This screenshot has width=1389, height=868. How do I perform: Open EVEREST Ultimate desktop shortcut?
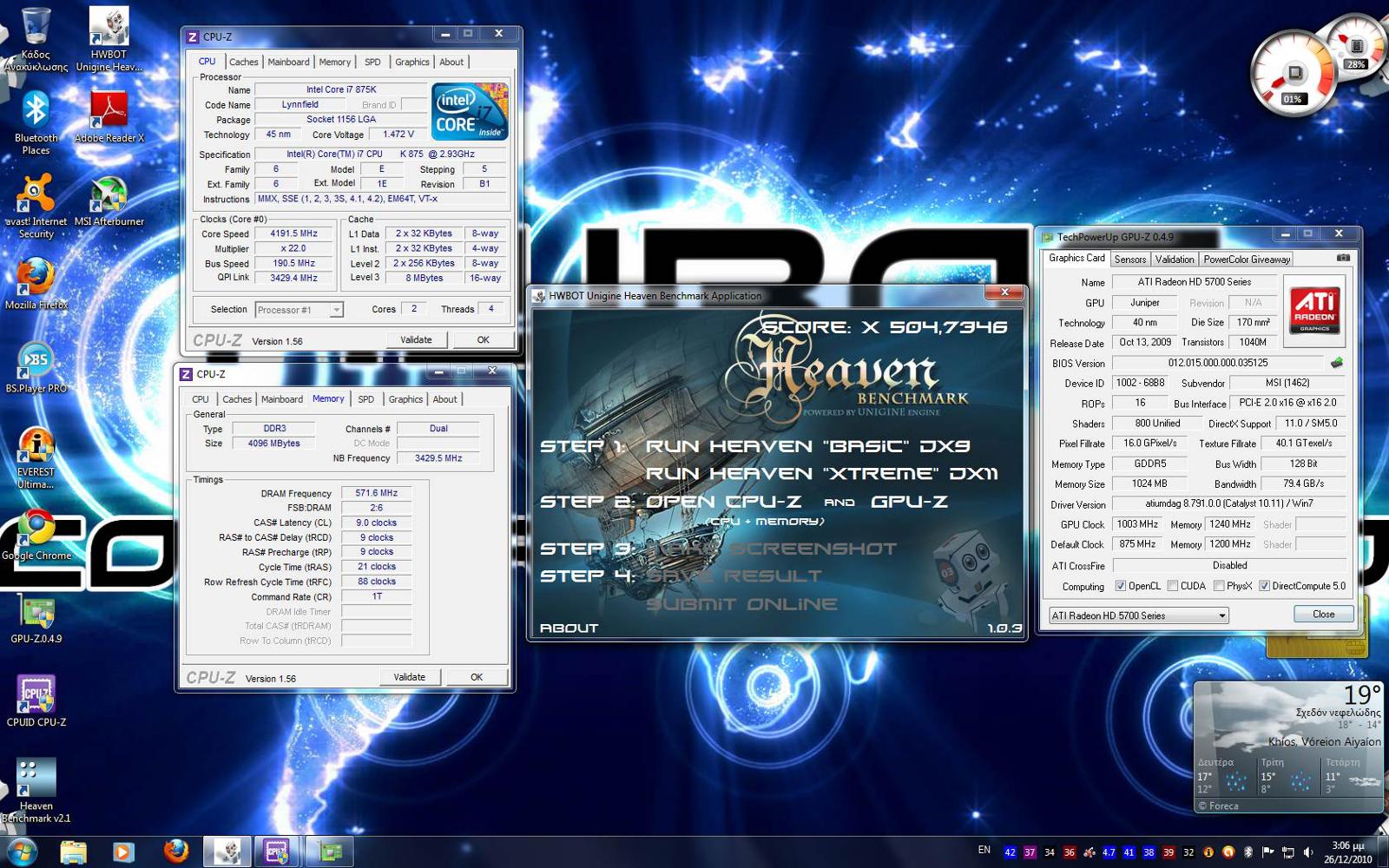[36, 457]
